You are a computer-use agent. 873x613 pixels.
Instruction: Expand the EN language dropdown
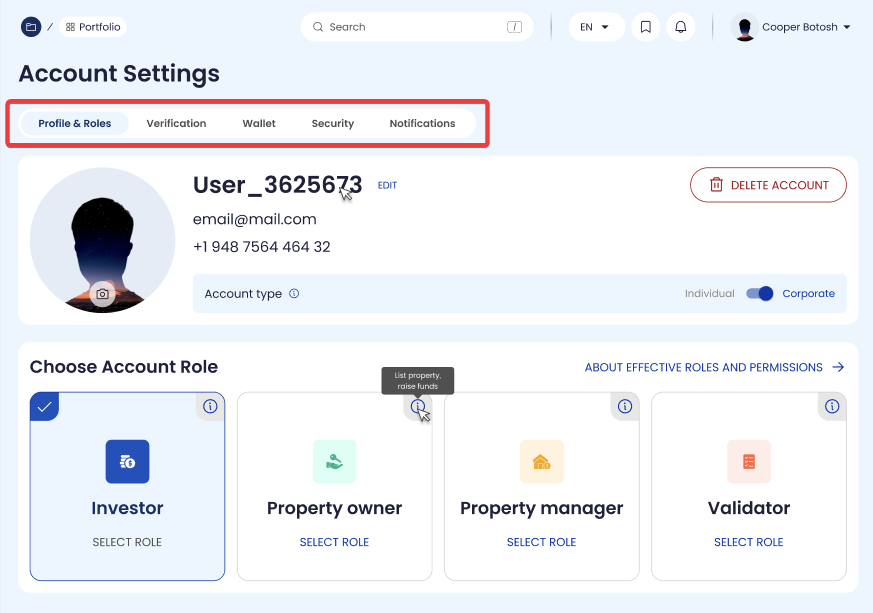(x=596, y=27)
